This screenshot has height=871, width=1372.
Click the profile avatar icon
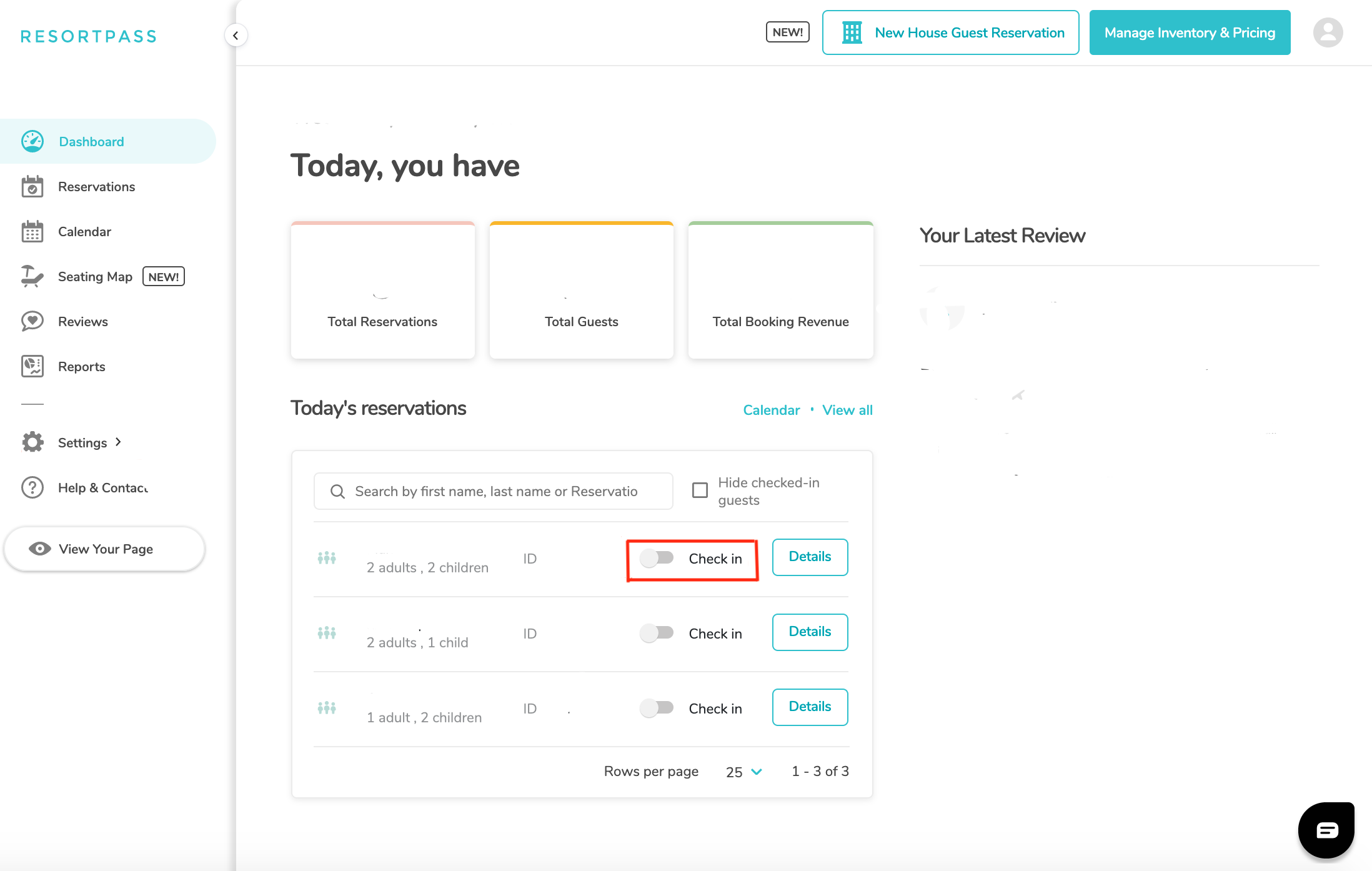point(1328,32)
